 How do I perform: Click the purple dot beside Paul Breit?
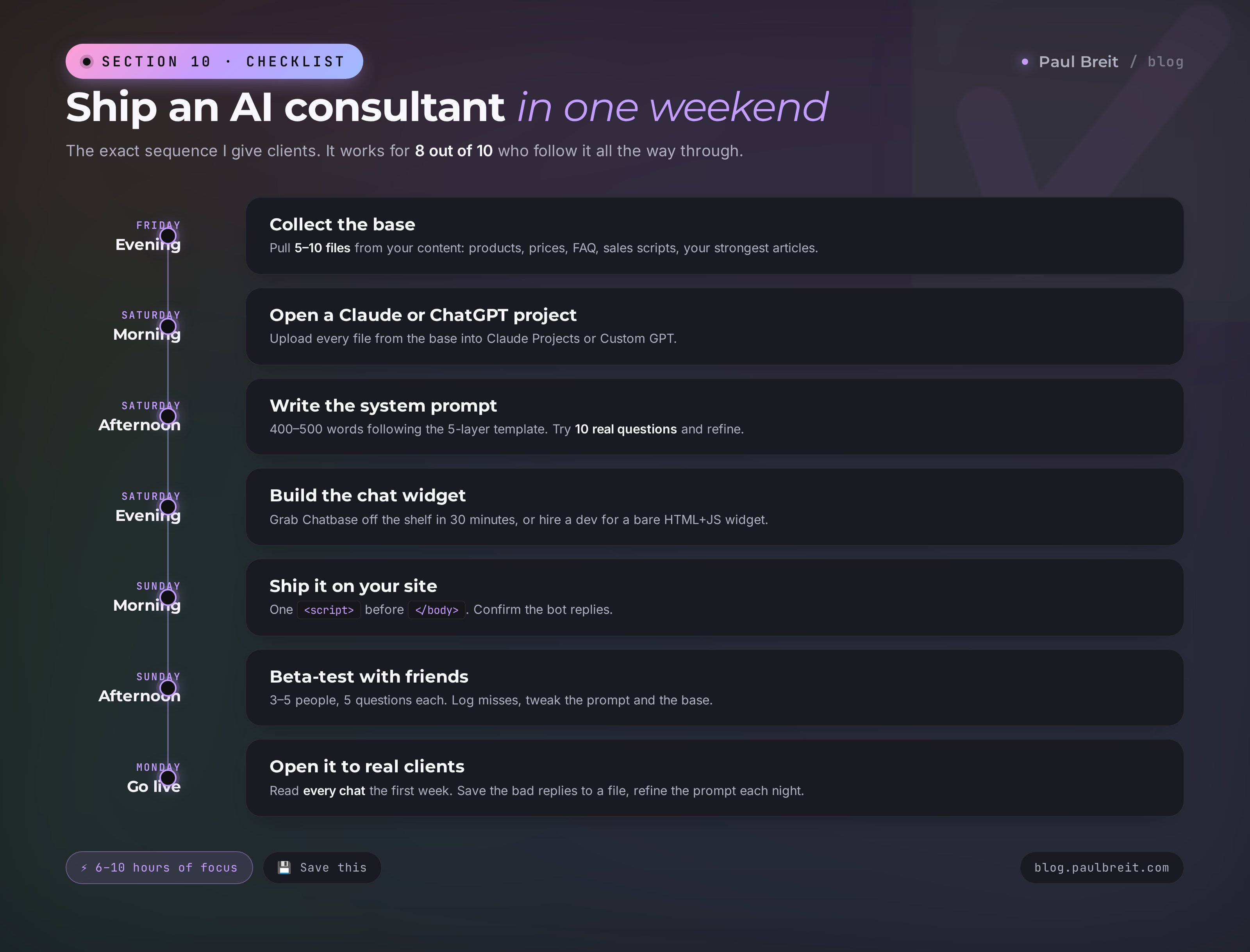(1025, 61)
